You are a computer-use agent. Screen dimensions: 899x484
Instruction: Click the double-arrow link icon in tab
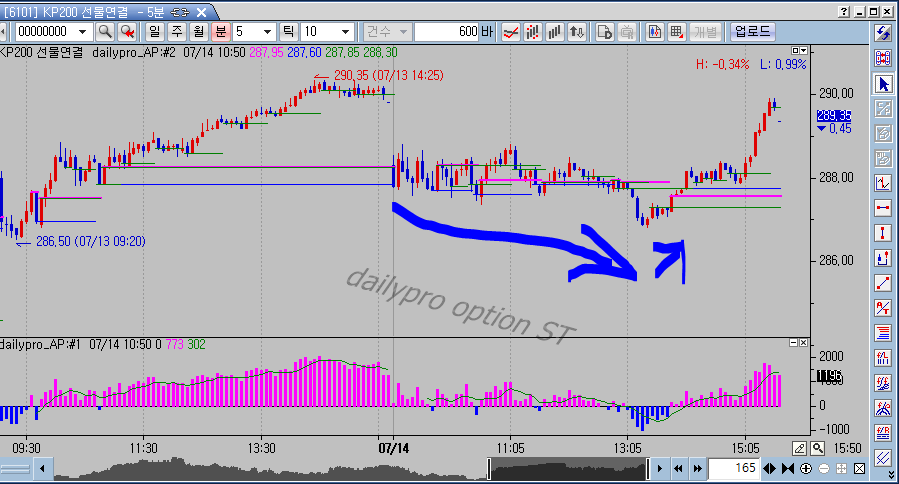tap(181, 12)
